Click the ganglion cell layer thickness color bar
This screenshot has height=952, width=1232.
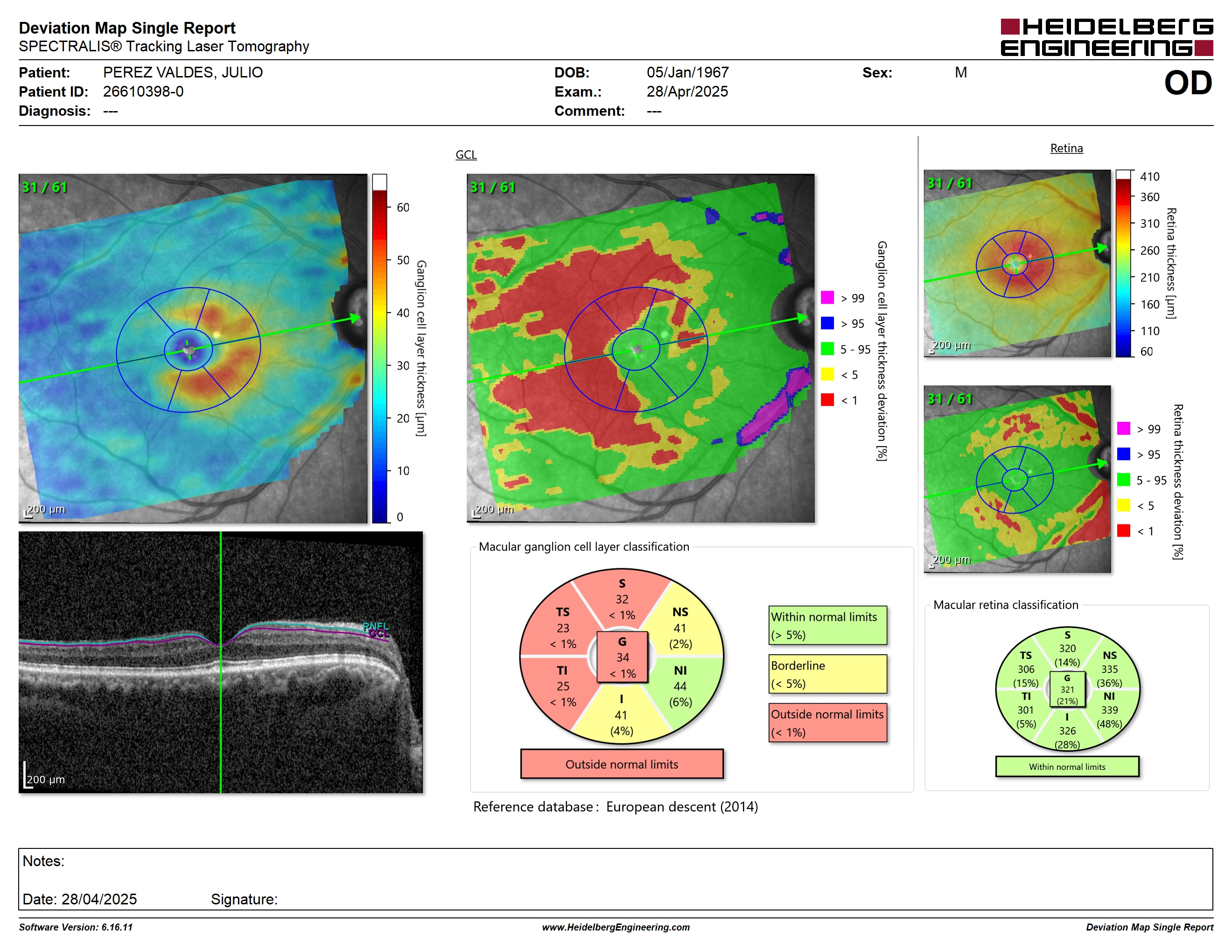379,348
